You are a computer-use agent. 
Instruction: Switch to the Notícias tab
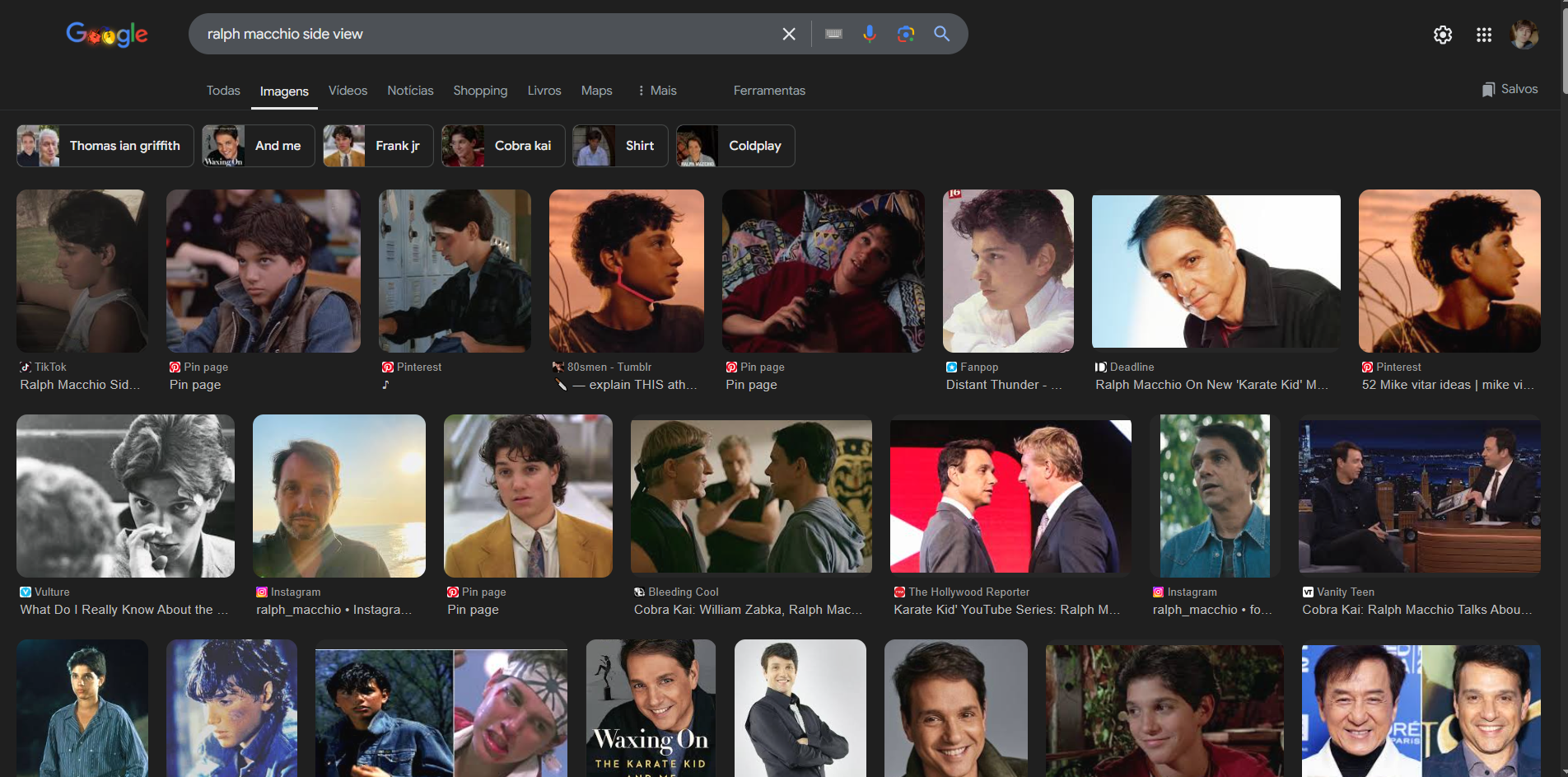(410, 91)
